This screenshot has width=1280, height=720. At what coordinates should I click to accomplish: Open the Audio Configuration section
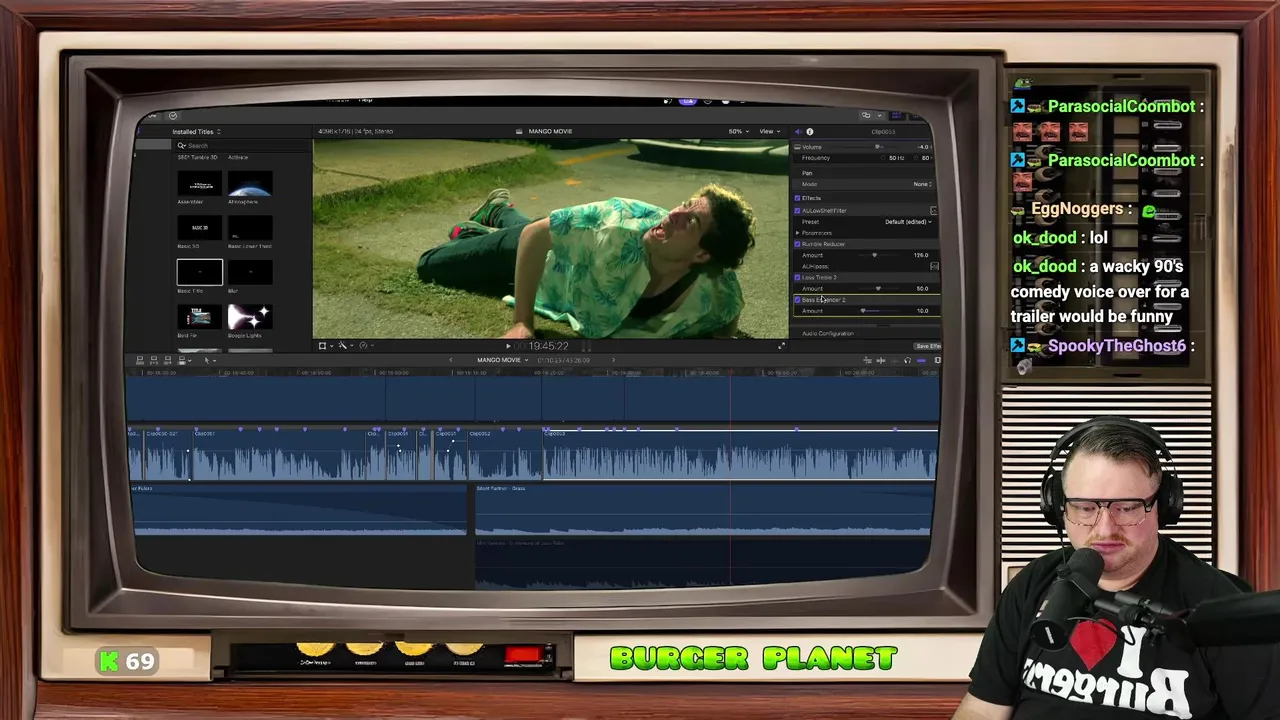pyautogui.click(x=827, y=334)
